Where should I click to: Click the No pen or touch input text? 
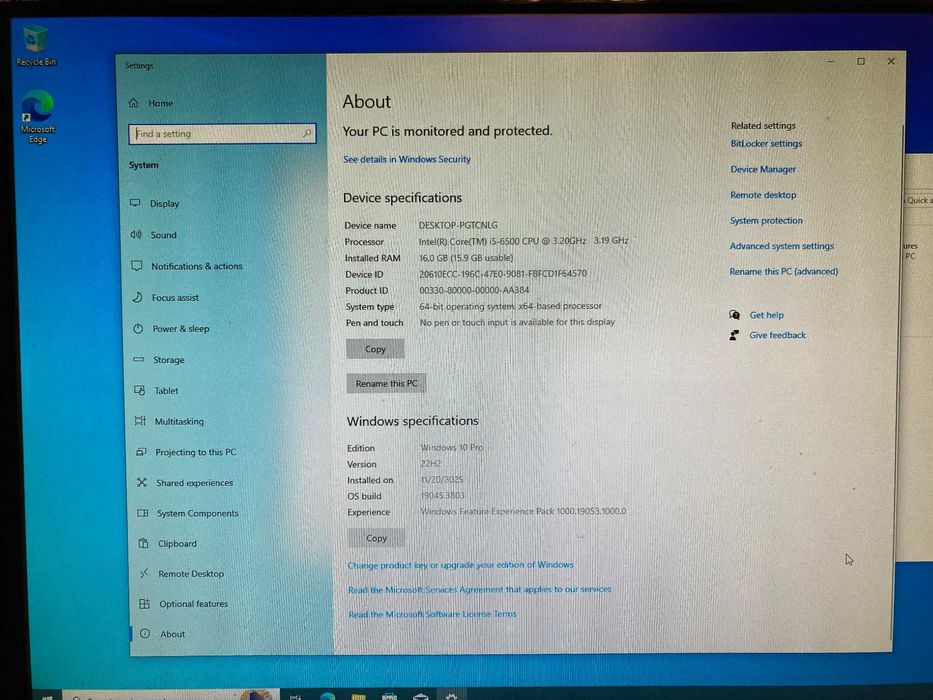[517, 322]
